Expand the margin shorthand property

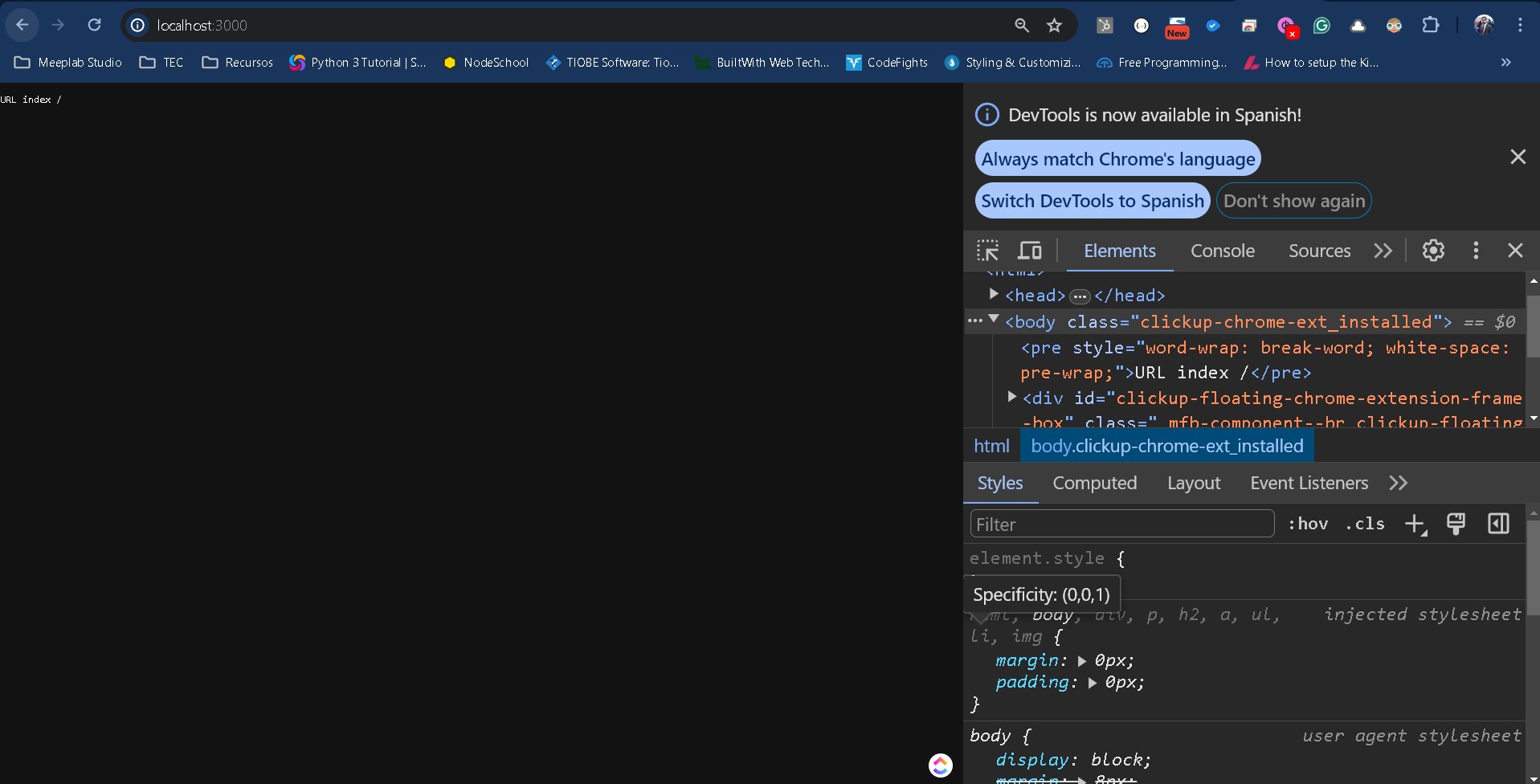[1082, 661]
